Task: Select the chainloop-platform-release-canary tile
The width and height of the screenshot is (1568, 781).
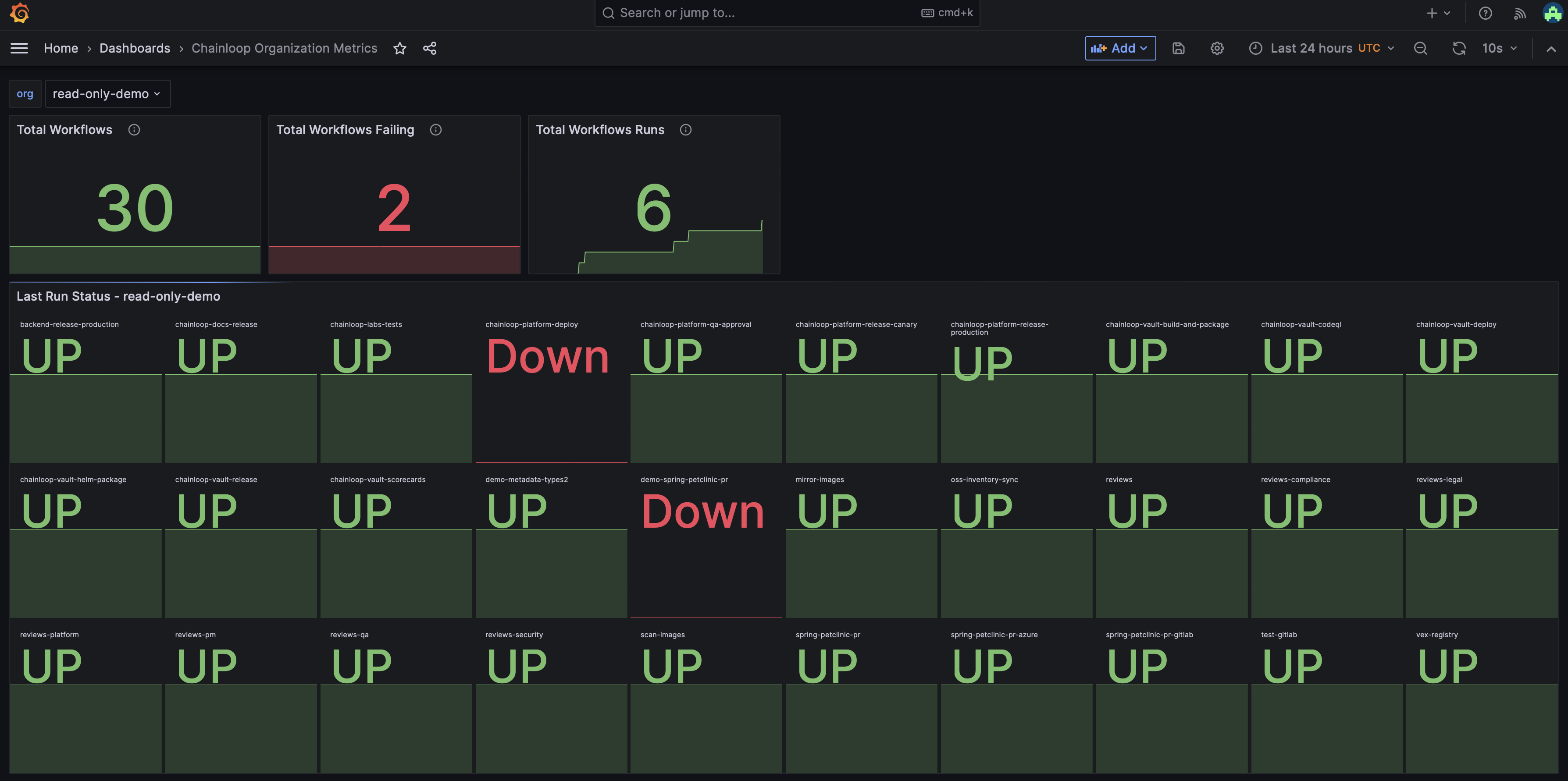Action: click(861, 389)
